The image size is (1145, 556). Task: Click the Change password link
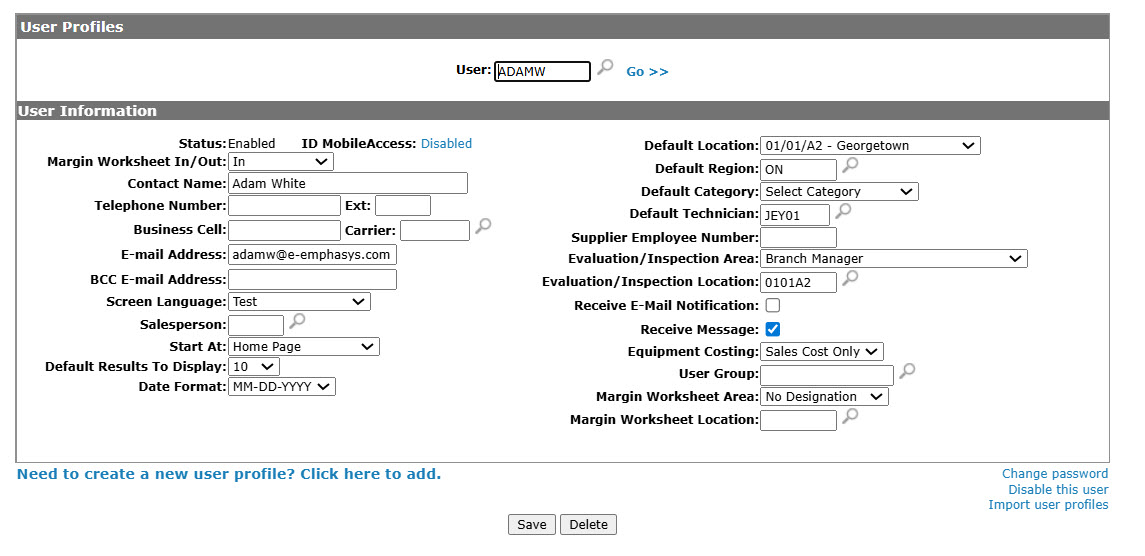(x=1055, y=473)
